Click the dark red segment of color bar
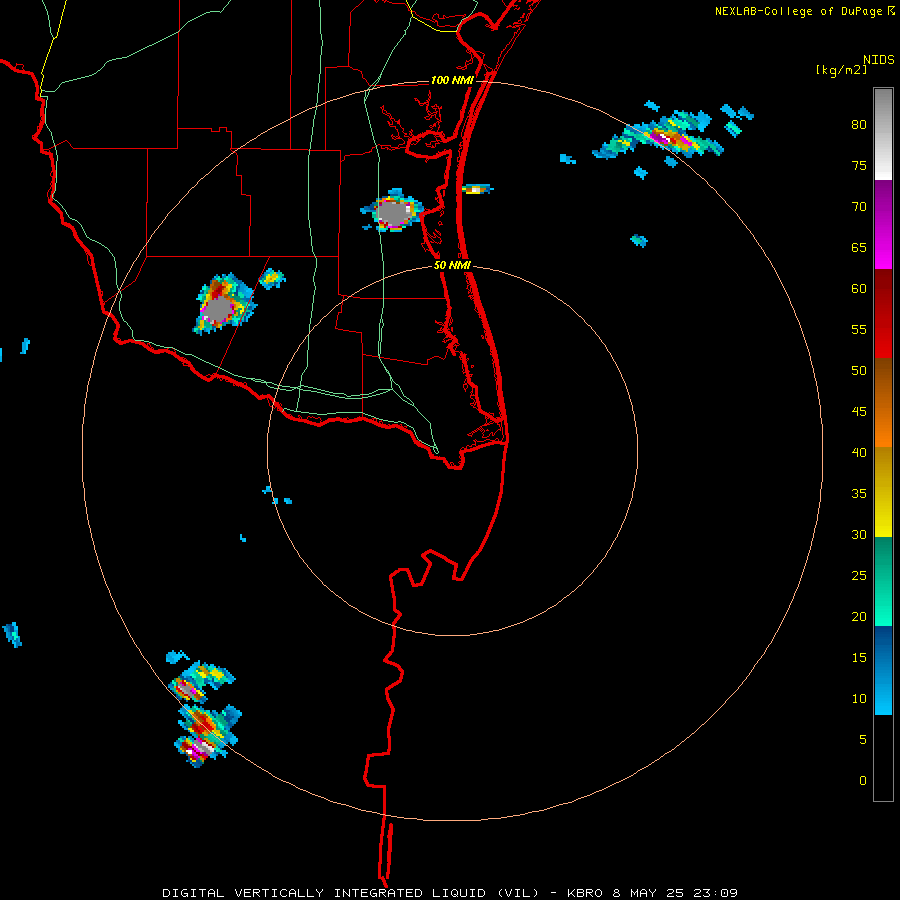The height and width of the screenshot is (900, 900). pos(883,314)
